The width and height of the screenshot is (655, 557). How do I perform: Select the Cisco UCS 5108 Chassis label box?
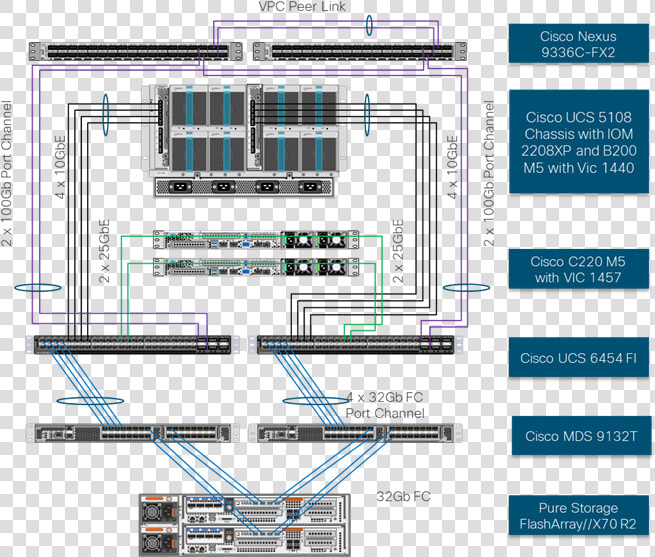(x=579, y=142)
